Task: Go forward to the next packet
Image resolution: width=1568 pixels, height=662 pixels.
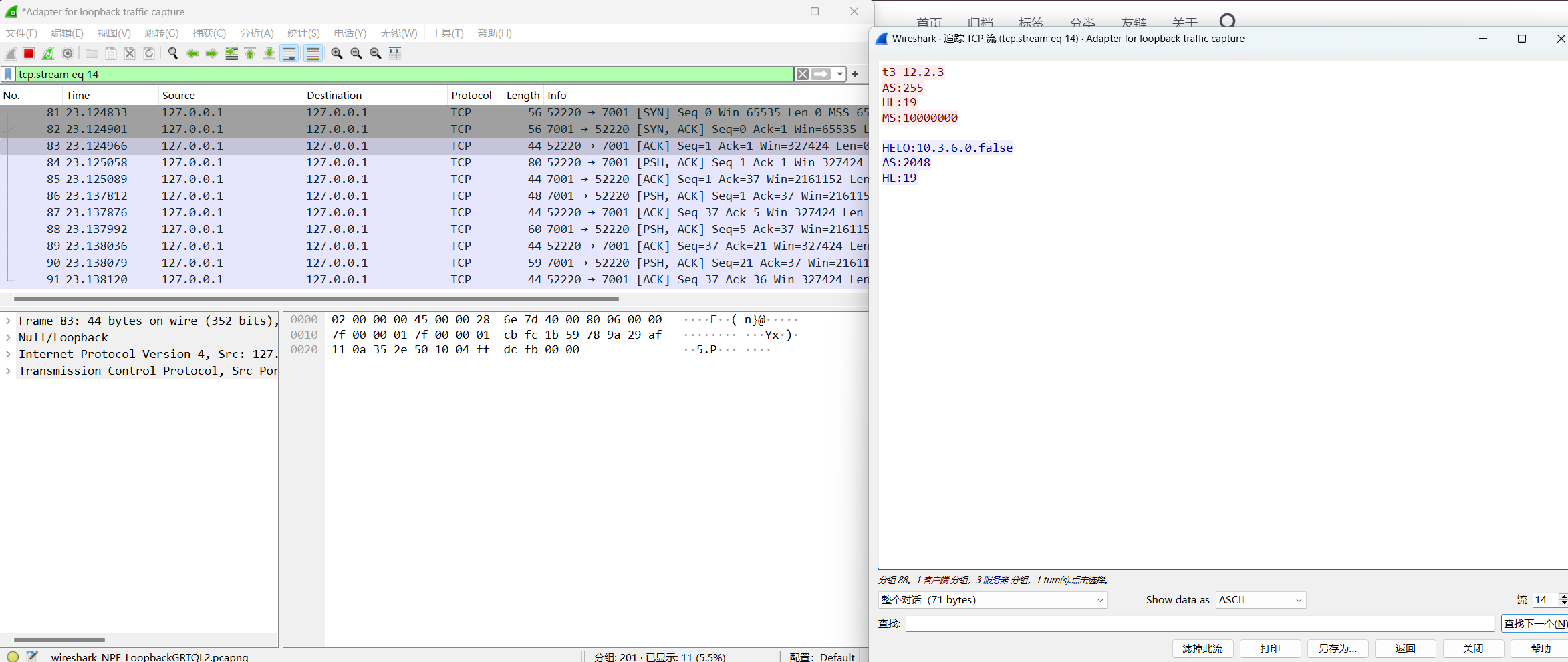Action: click(x=212, y=53)
